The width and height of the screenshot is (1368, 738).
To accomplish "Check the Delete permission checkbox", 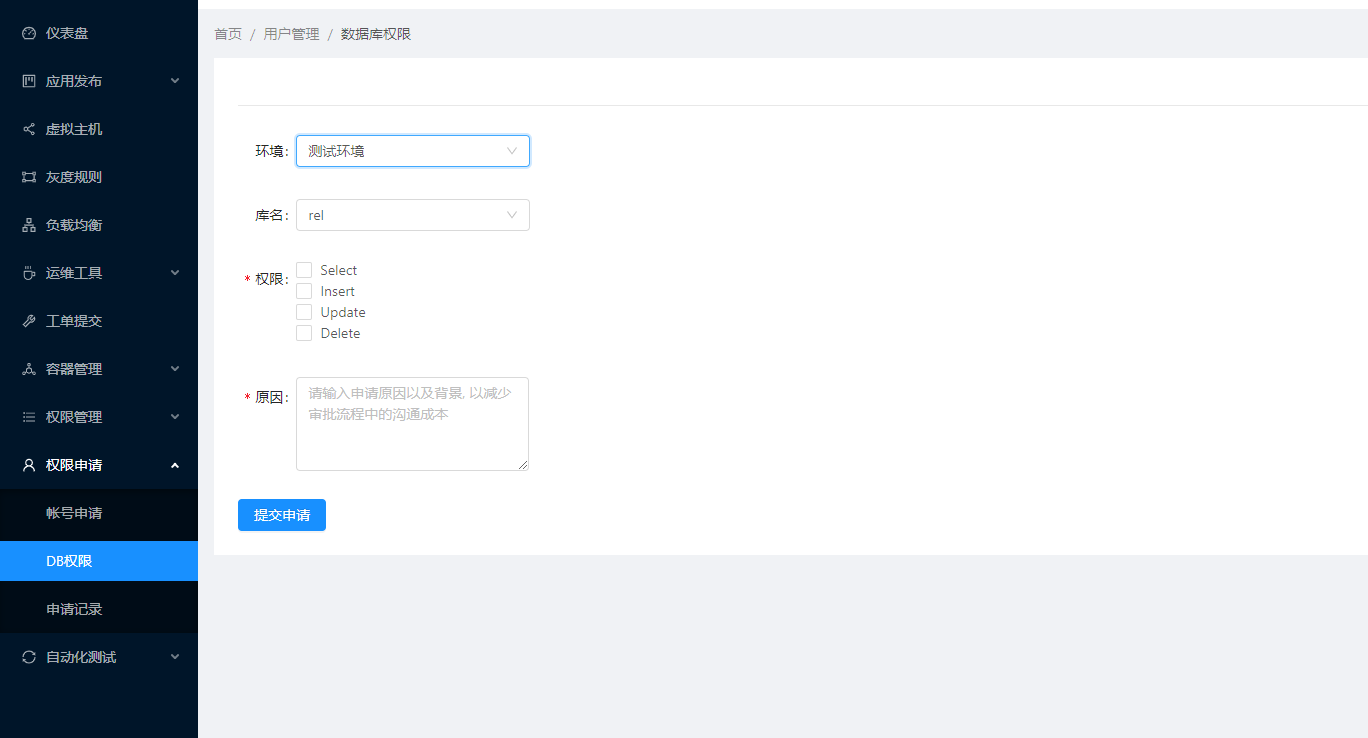I will [304, 333].
